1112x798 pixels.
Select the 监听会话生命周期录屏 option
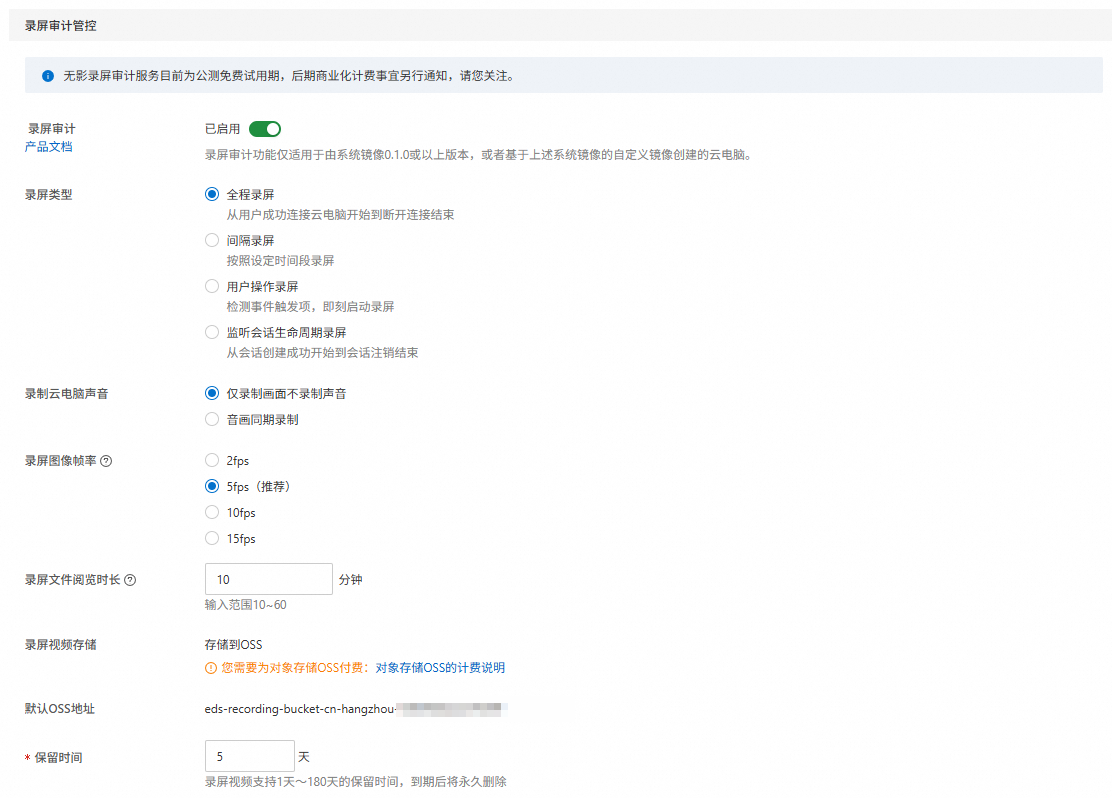(211, 331)
